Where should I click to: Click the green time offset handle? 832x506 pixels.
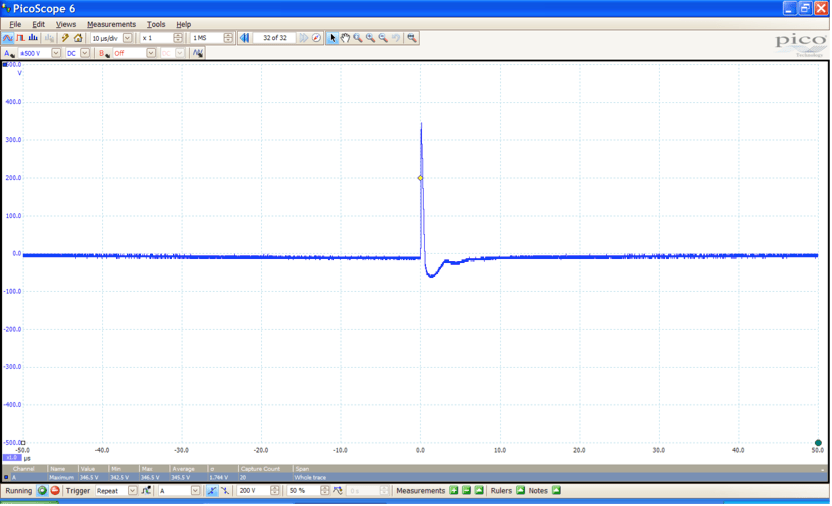coord(818,443)
